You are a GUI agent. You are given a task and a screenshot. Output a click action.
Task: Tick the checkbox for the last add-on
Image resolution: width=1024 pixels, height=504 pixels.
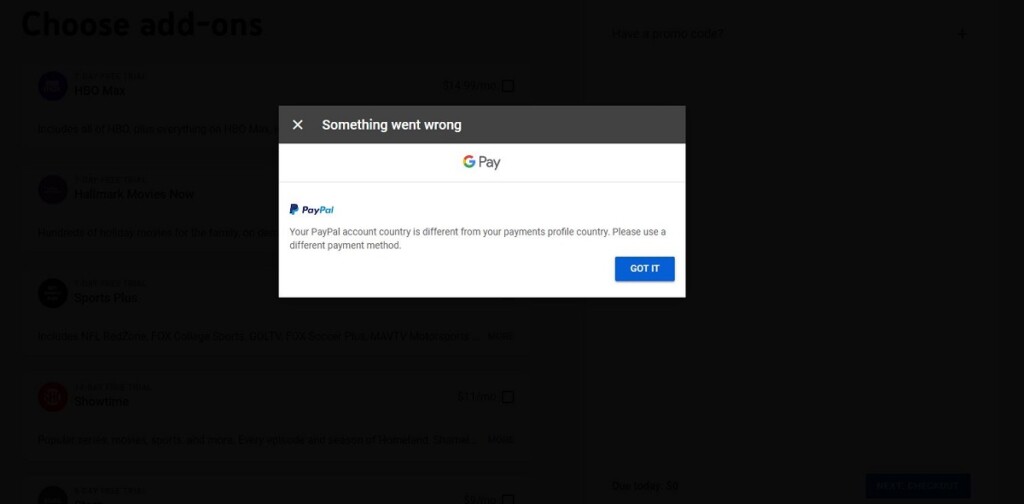pyautogui.click(x=507, y=499)
